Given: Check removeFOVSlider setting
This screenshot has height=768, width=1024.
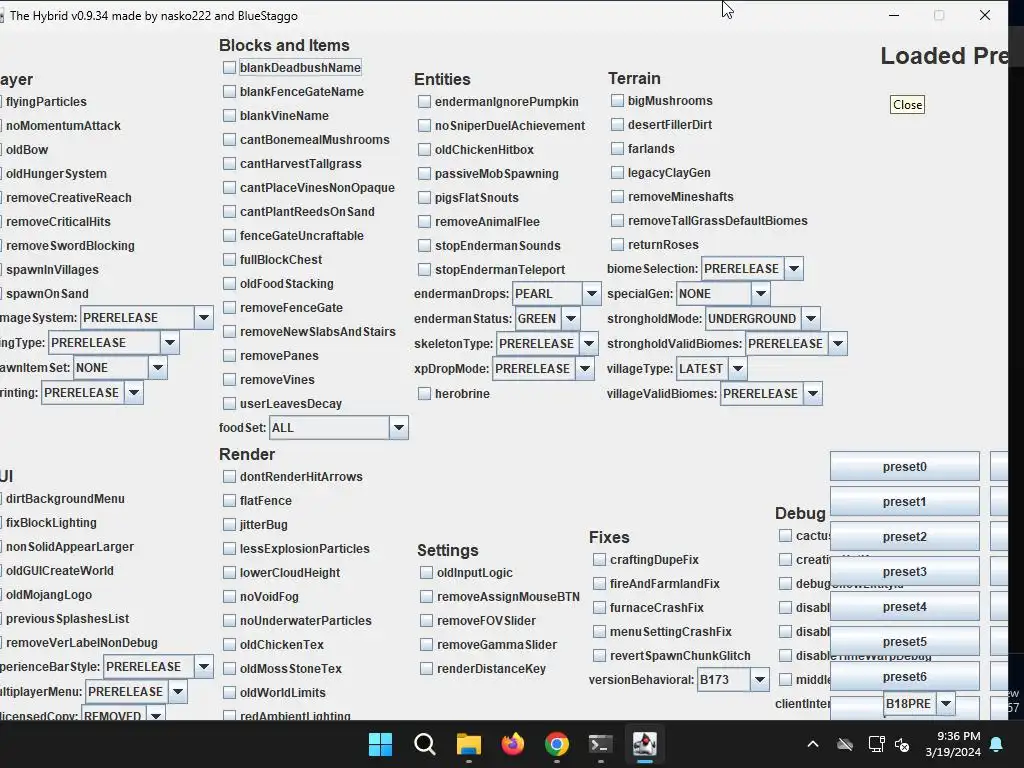Looking at the screenshot, I should coord(426,620).
